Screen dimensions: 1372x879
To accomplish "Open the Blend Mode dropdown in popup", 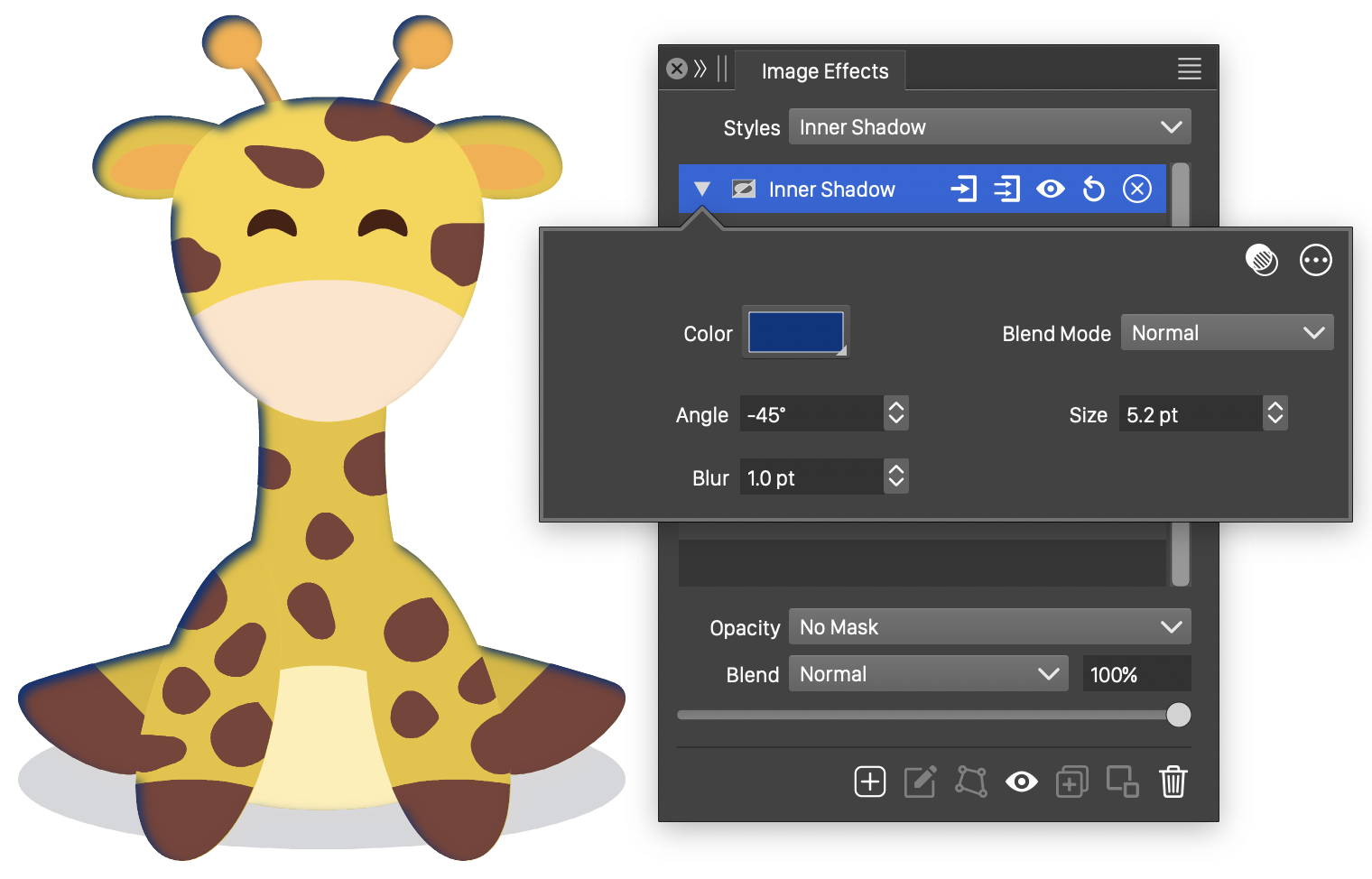I will 1227,333.
